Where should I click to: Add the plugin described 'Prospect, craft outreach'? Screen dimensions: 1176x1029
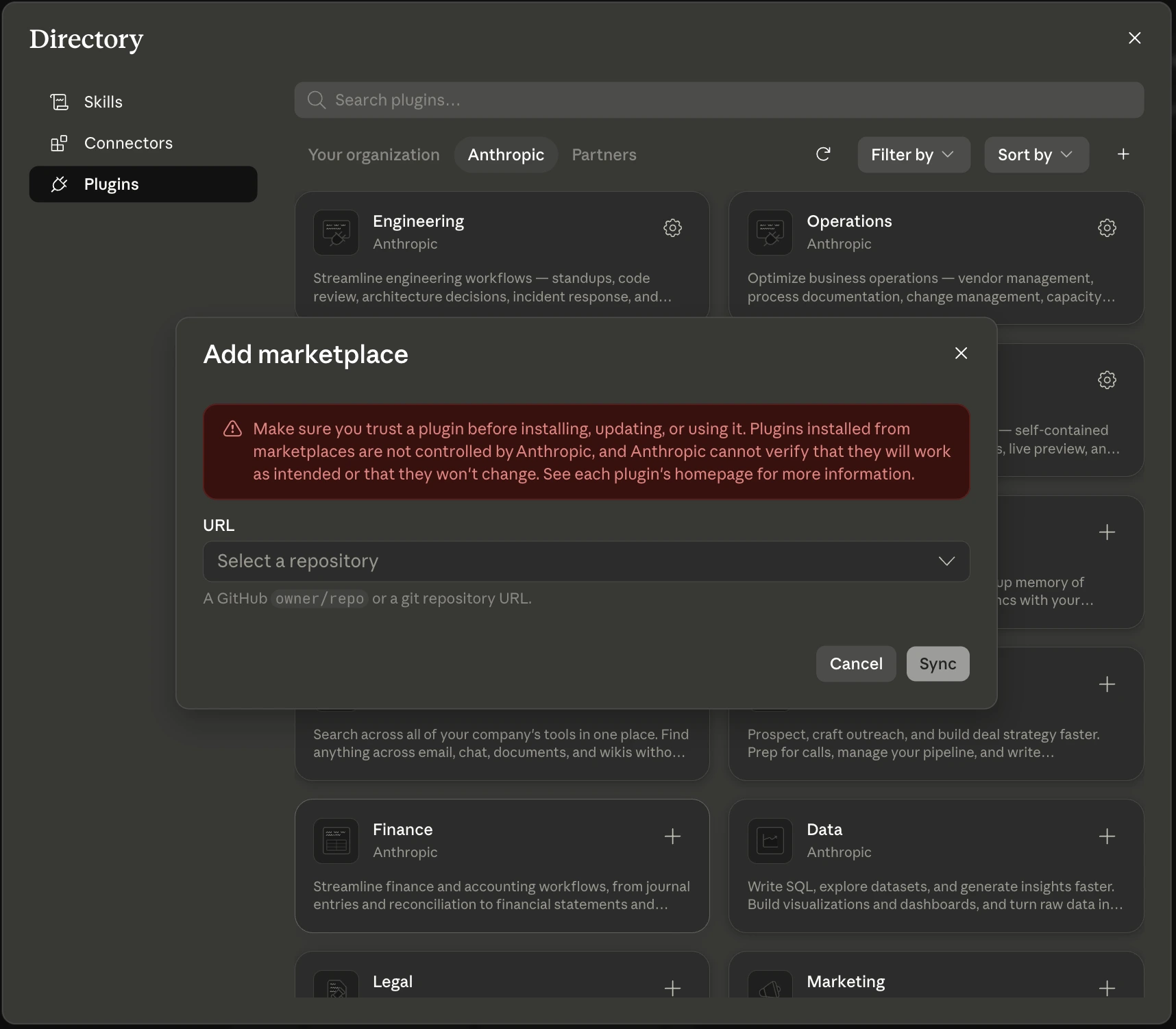(1107, 684)
